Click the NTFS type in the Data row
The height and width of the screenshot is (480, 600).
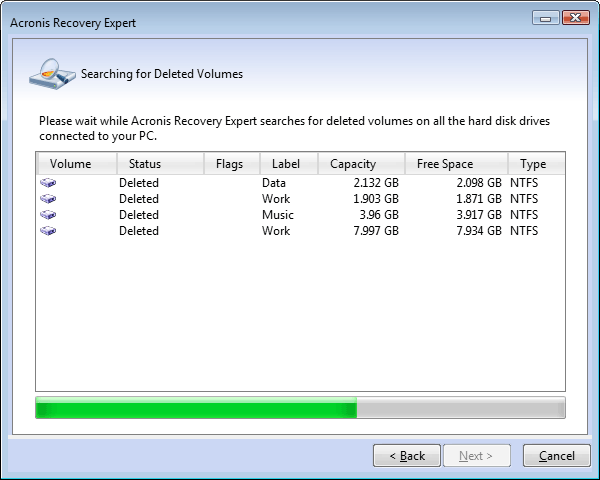pos(524,183)
